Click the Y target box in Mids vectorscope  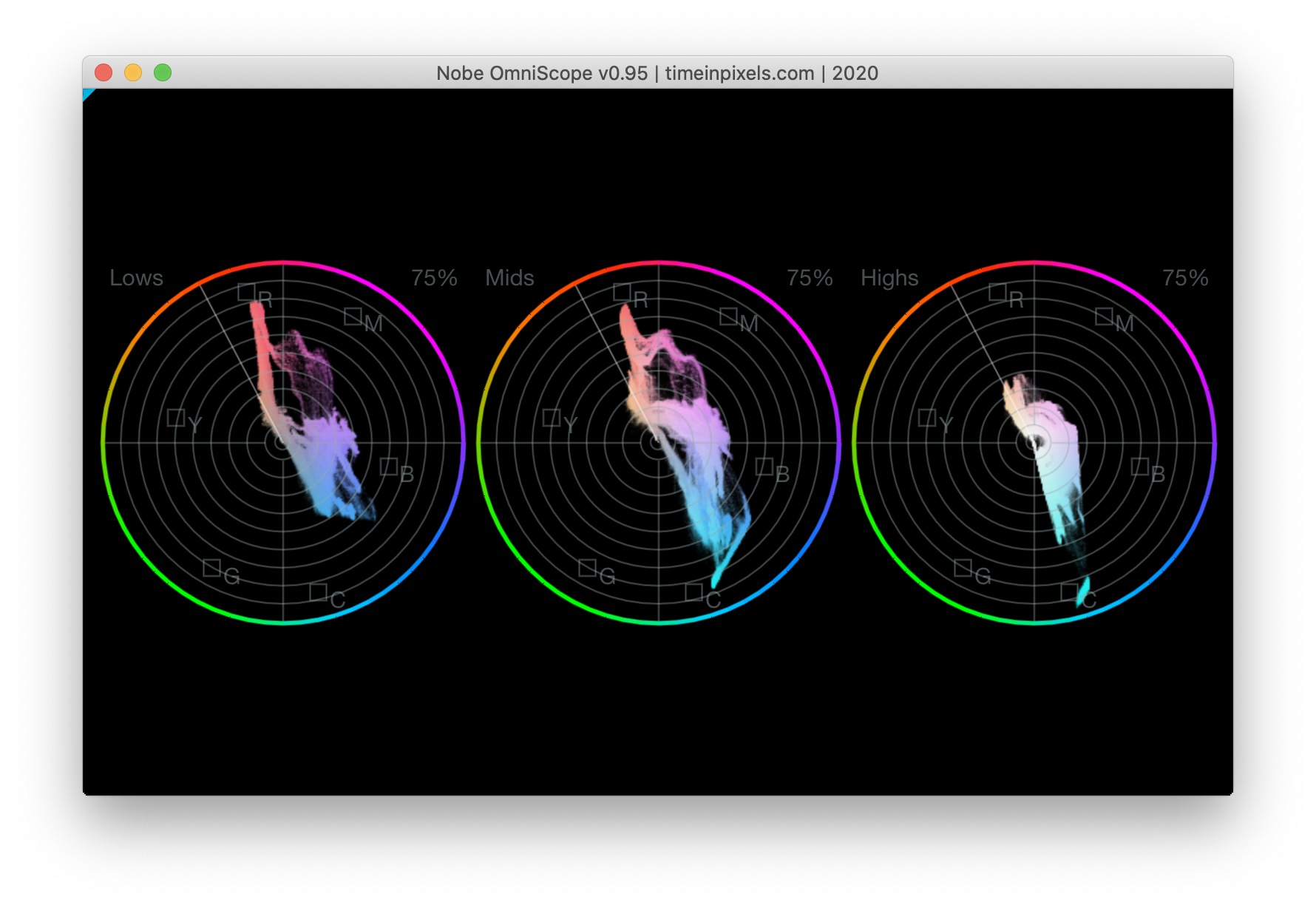(x=552, y=418)
